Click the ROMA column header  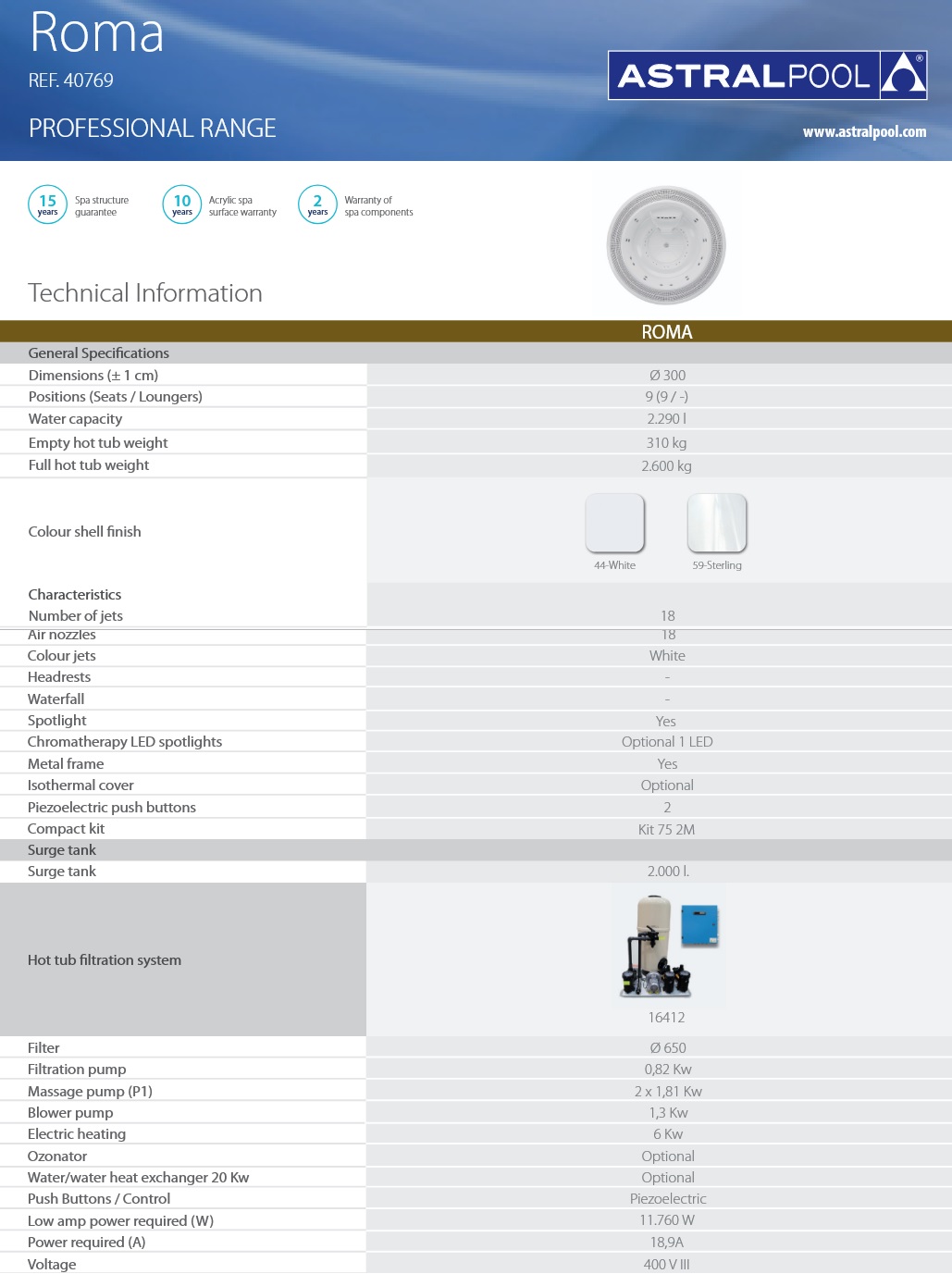[666, 332]
